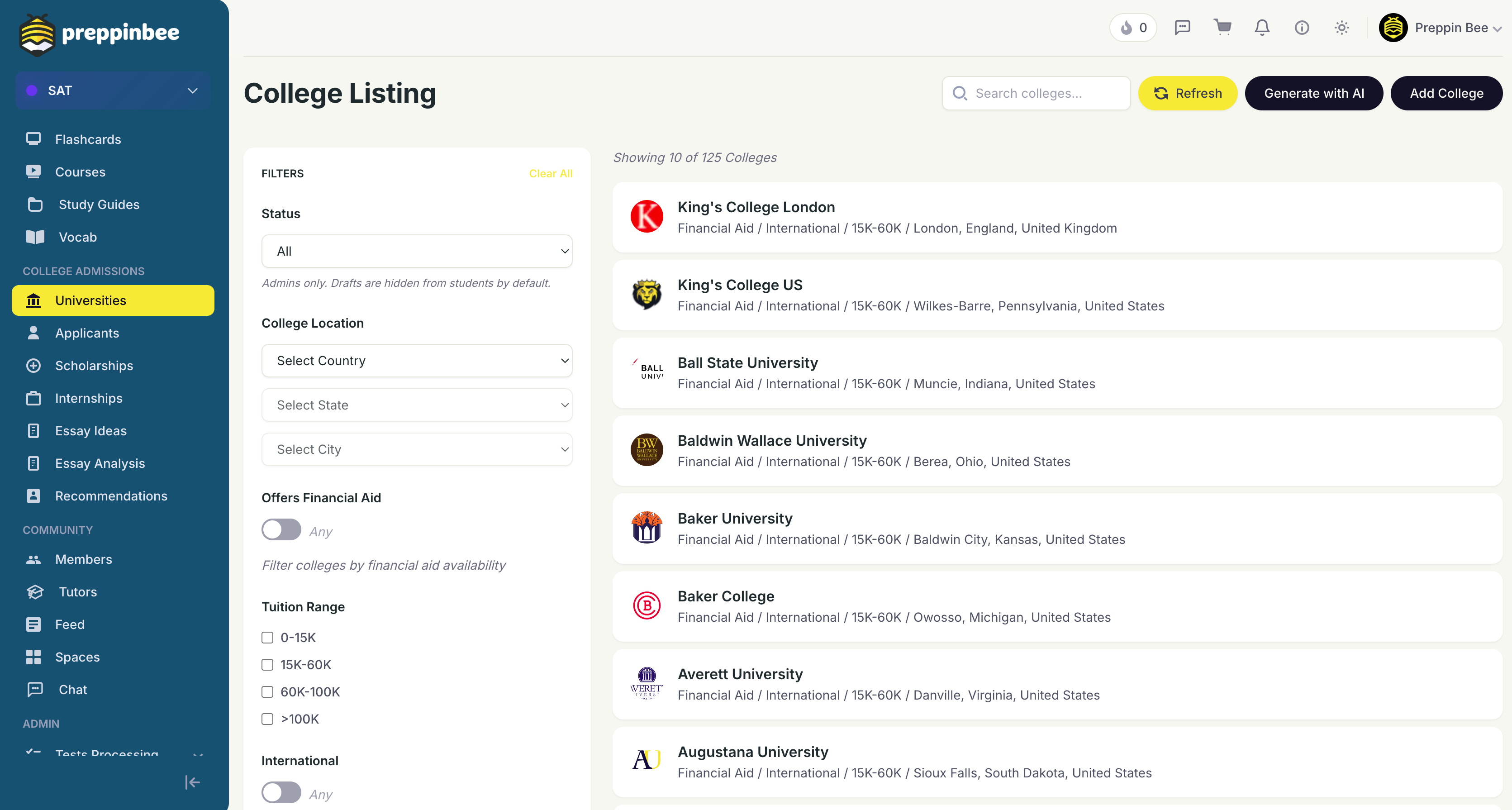Click the info circle icon

point(1302,28)
